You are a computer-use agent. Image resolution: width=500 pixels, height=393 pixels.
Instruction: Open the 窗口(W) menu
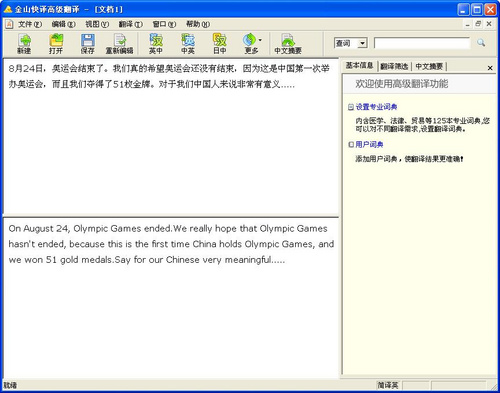[x=164, y=24]
